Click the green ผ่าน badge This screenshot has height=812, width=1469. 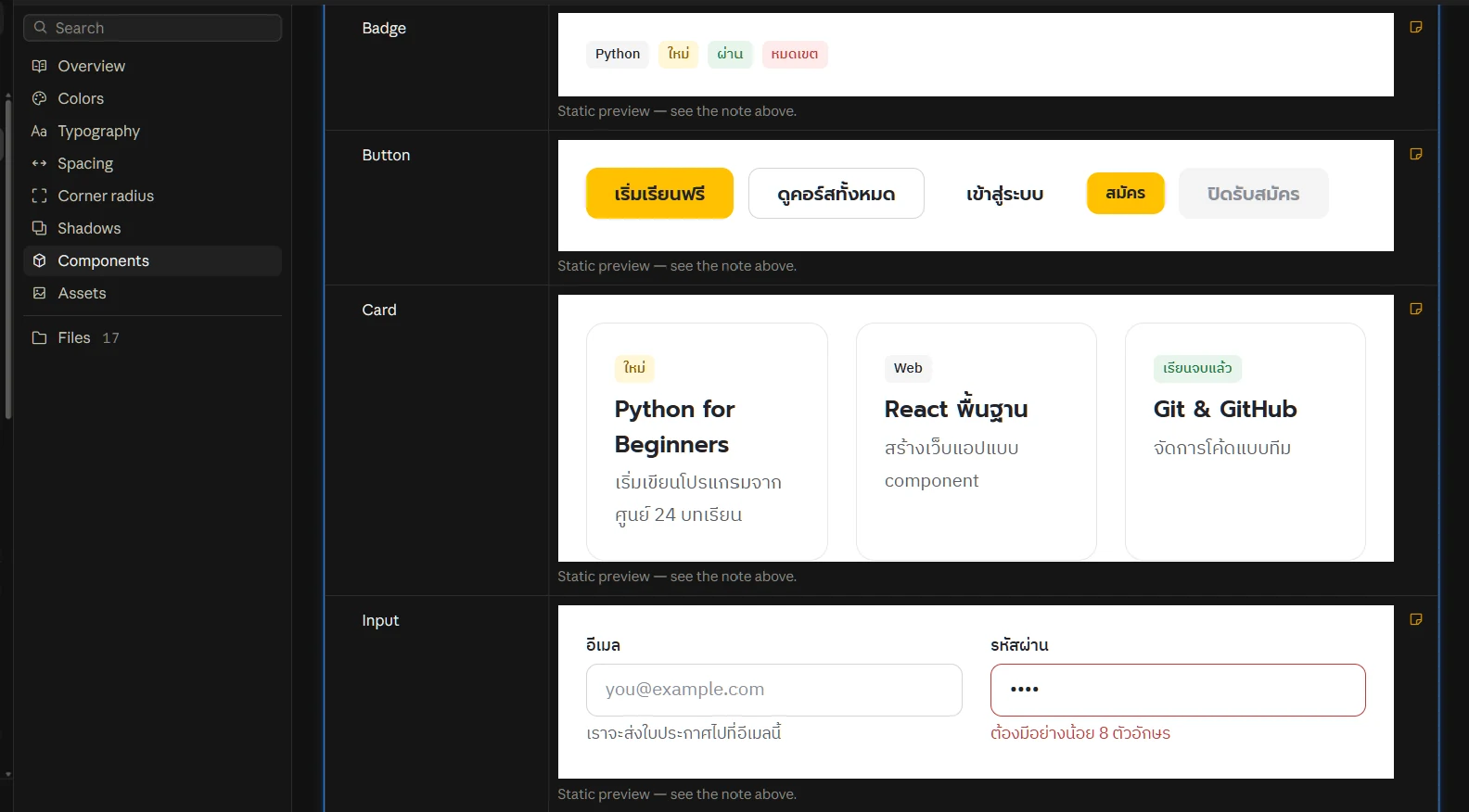(730, 54)
